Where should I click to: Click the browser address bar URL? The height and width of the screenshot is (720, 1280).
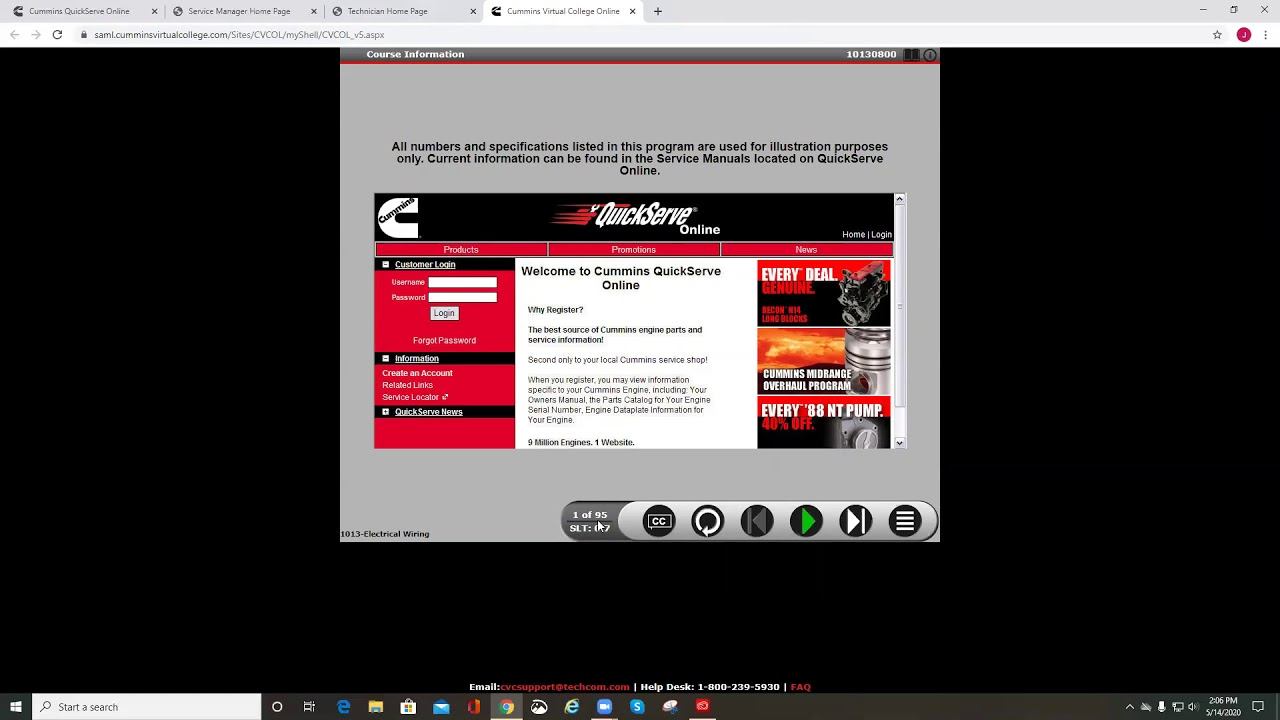(x=239, y=35)
